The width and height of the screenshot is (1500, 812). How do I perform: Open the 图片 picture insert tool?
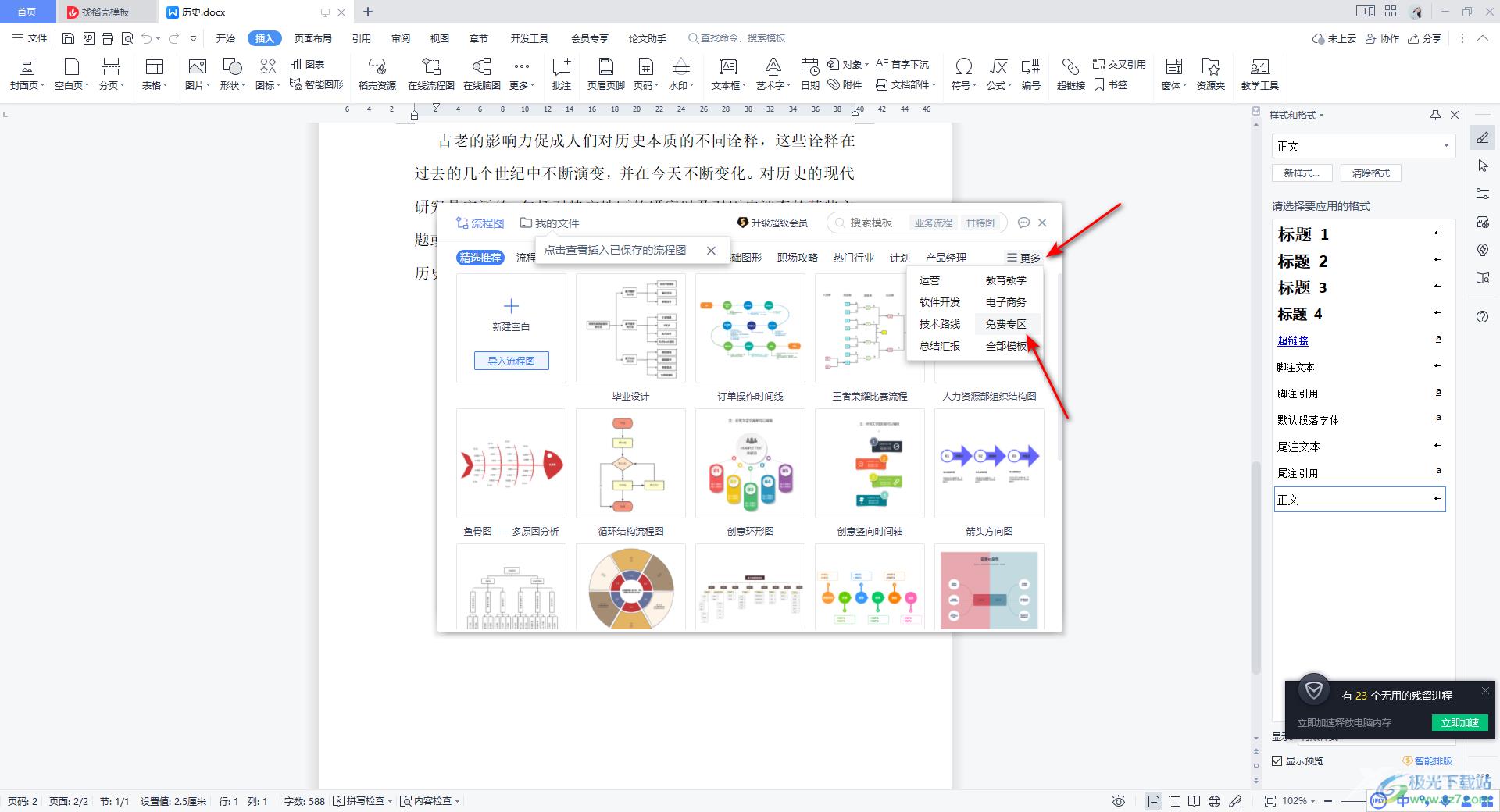[x=197, y=74]
